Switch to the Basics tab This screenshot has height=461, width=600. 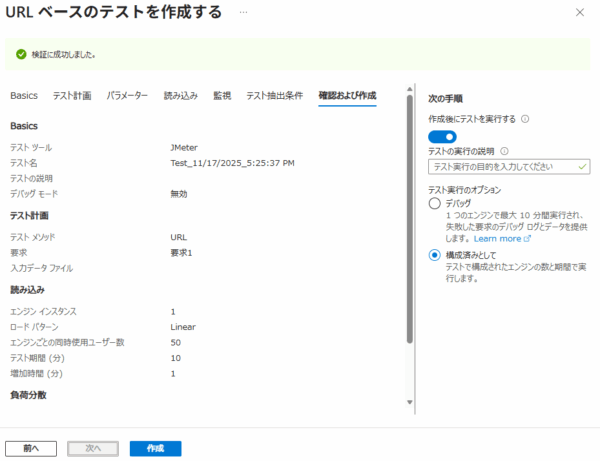(24, 96)
